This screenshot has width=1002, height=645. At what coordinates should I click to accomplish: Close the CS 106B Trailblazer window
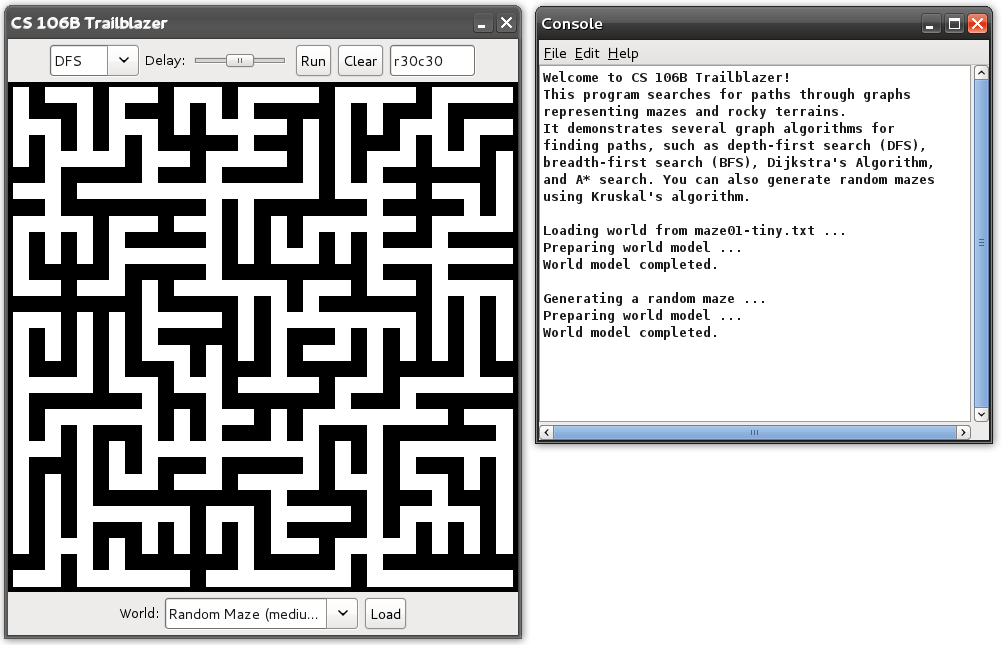click(507, 23)
